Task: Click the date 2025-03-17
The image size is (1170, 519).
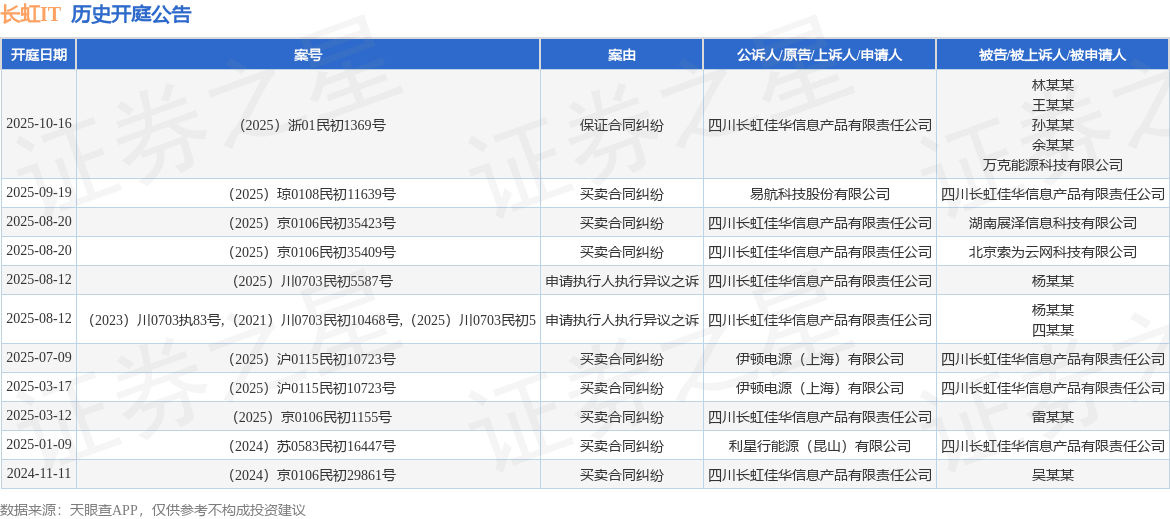Action: pos(39,387)
